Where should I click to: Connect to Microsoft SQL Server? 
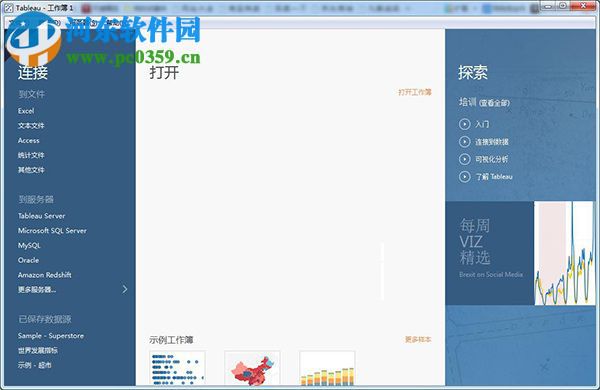point(52,230)
